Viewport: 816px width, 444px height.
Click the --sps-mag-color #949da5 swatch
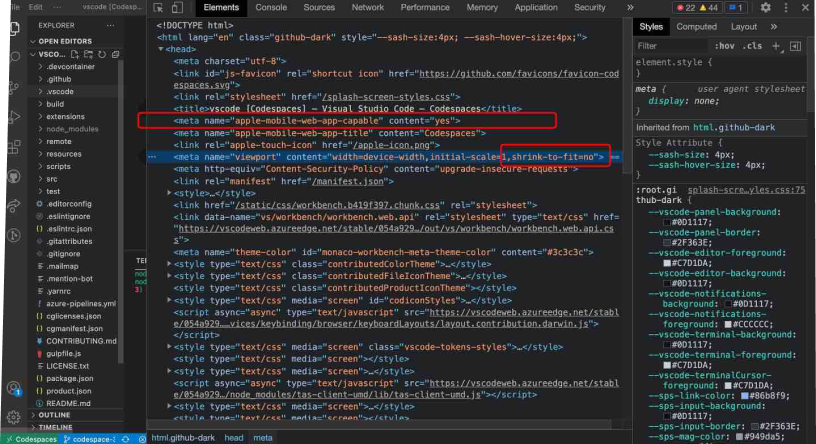[x=739, y=437]
